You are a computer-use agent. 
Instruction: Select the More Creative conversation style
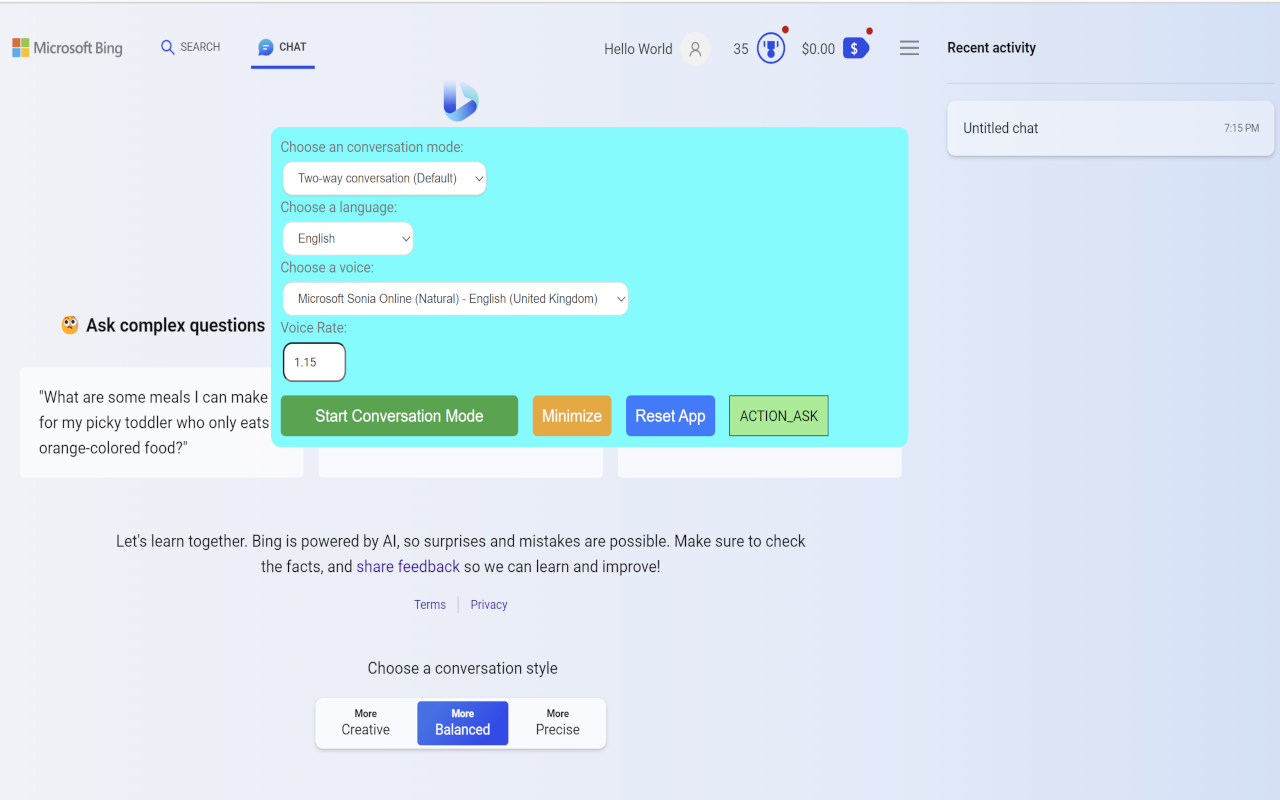coord(364,722)
